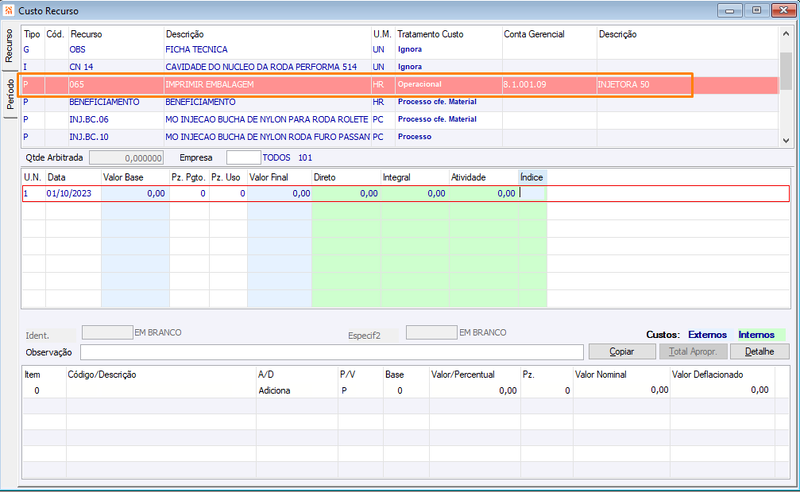Select the INJ.BC.06 resource row
800x493 pixels.
coord(400,119)
